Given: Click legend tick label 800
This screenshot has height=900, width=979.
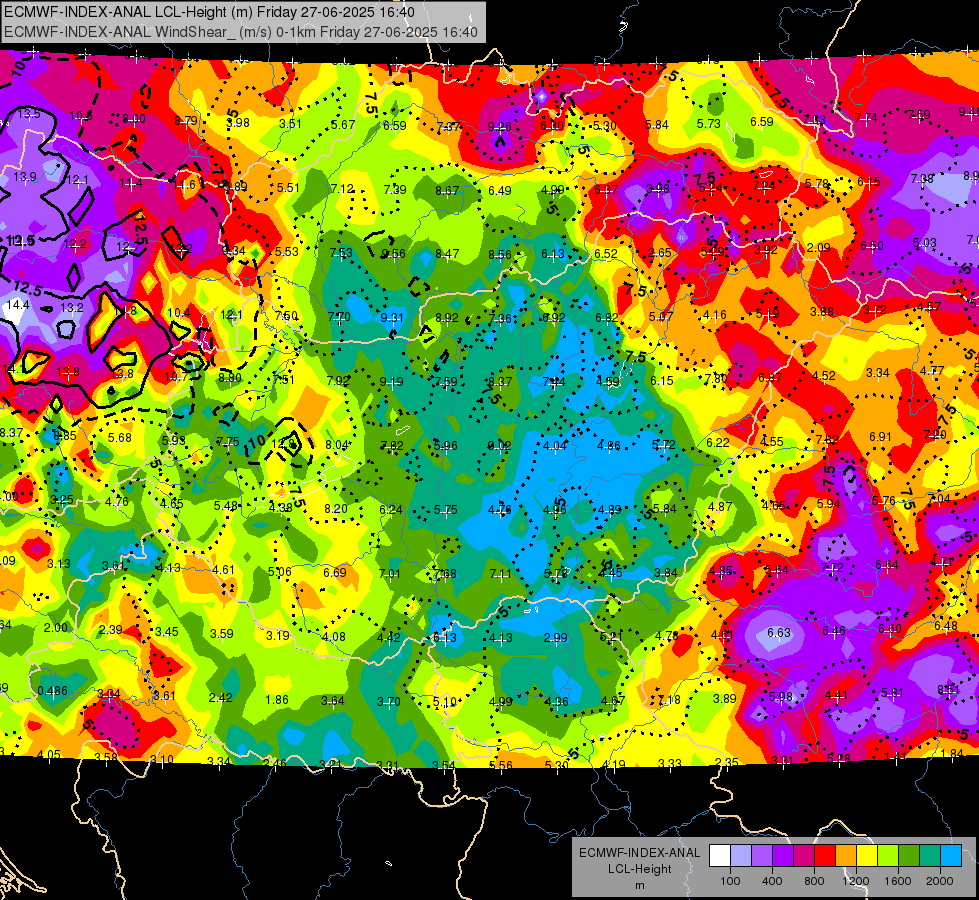Looking at the screenshot, I should coord(814,881).
